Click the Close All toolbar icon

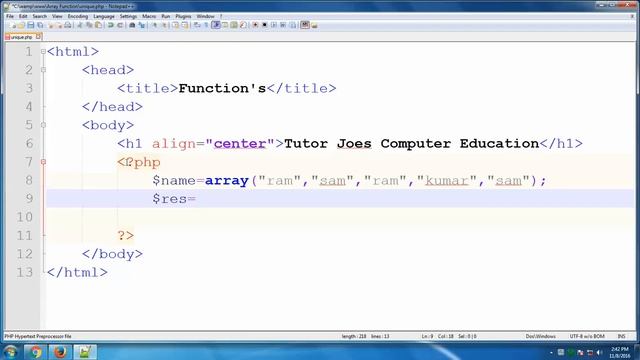[x=59, y=25]
